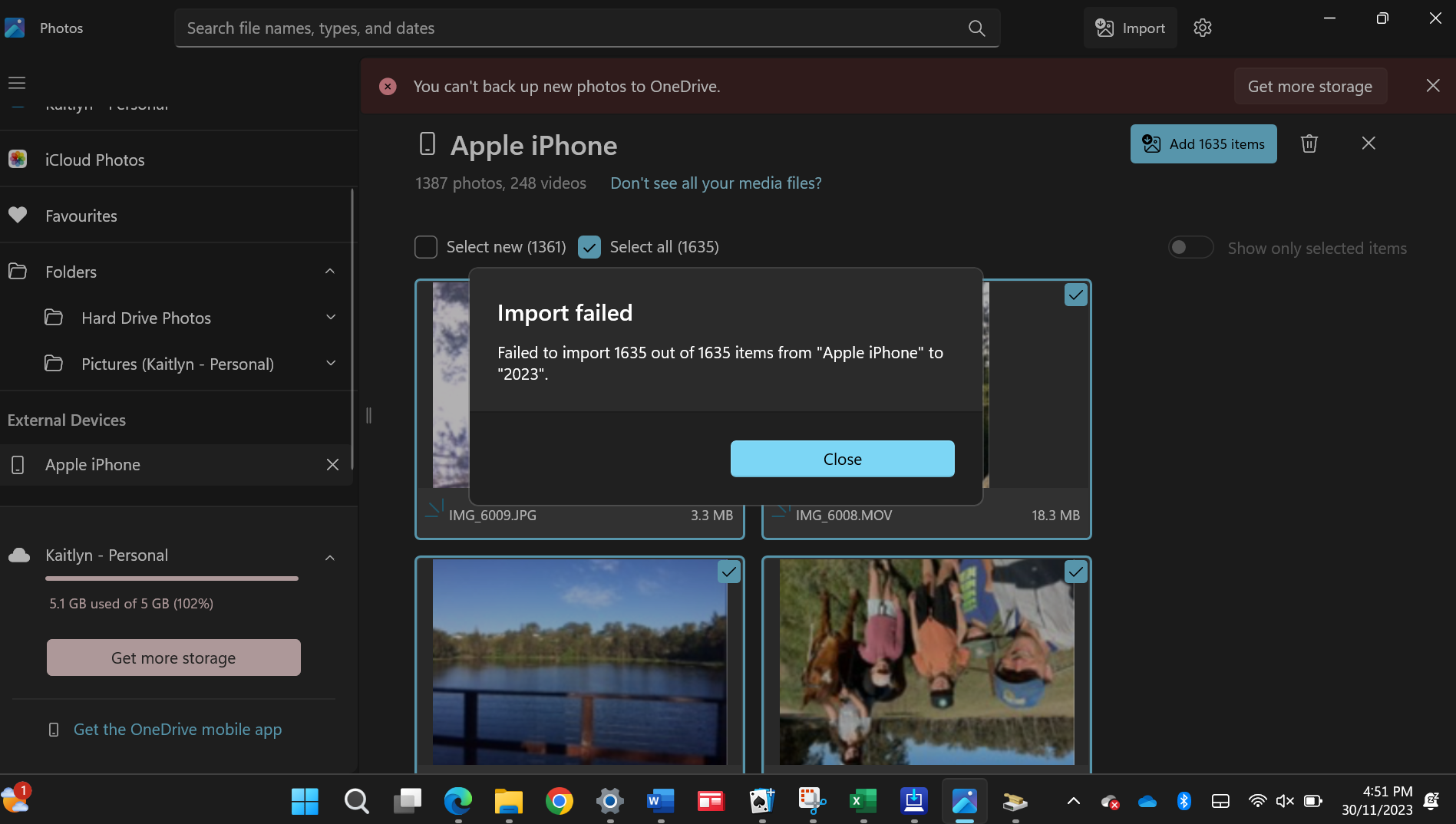Click muted volume tray icon

(x=1285, y=801)
